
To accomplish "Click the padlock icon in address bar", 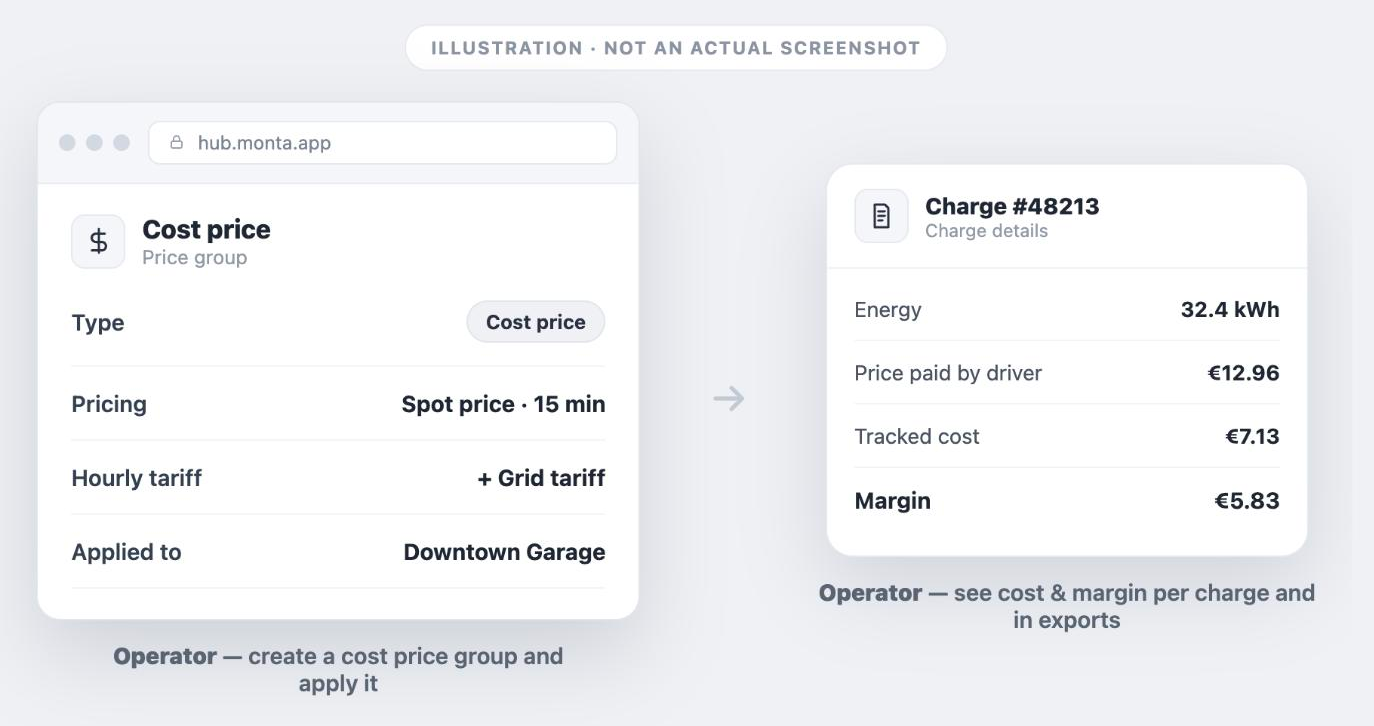I will (177, 142).
